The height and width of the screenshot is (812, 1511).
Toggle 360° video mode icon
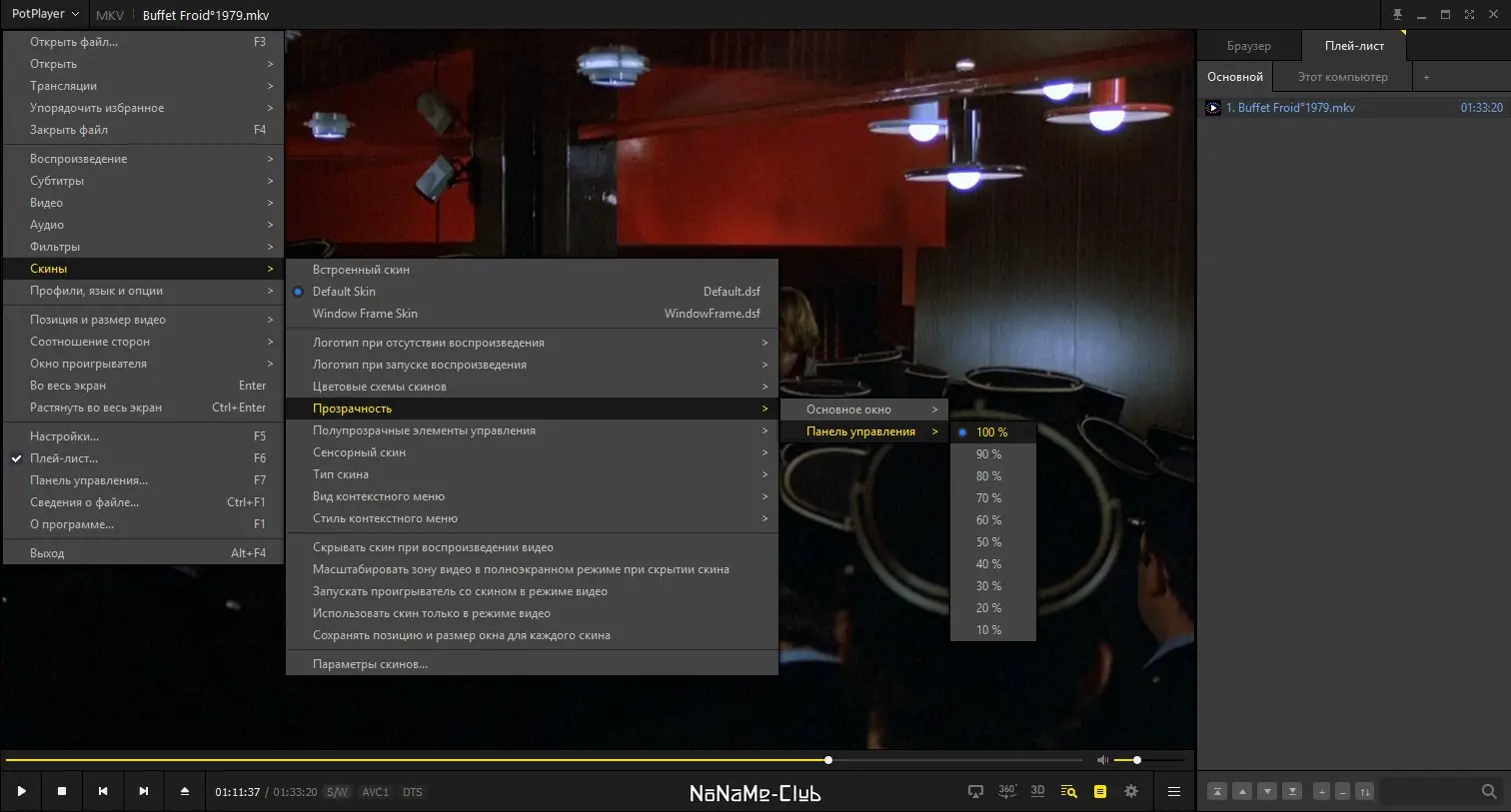(x=1007, y=791)
